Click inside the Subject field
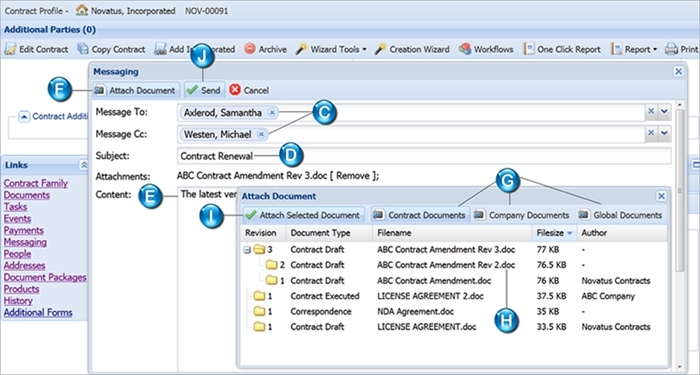This screenshot has width=700, height=375. pyautogui.click(x=424, y=156)
